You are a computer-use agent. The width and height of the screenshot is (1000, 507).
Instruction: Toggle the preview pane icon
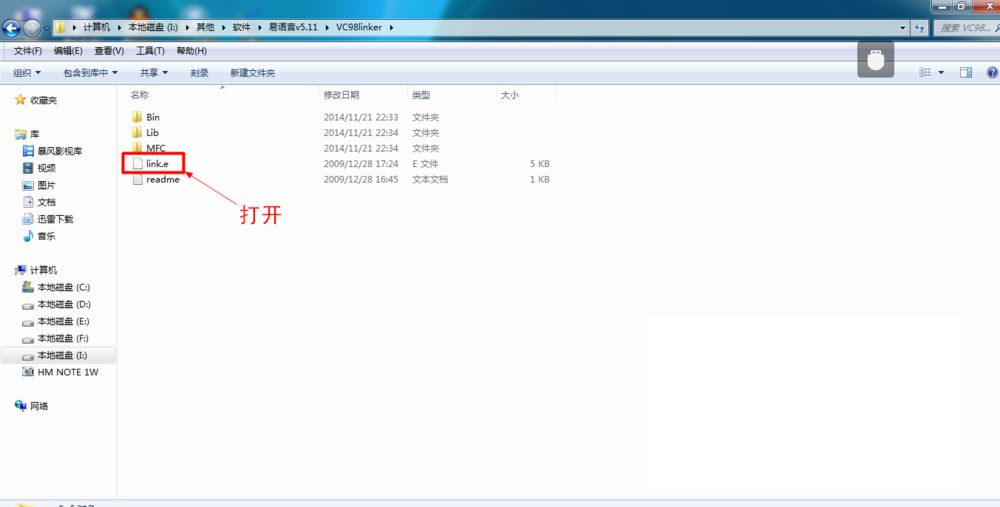(966, 73)
